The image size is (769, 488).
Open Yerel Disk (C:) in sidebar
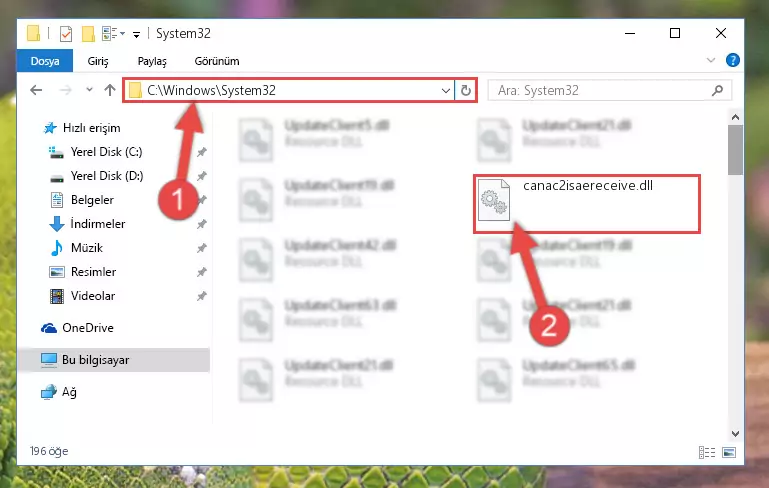tap(106, 152)
